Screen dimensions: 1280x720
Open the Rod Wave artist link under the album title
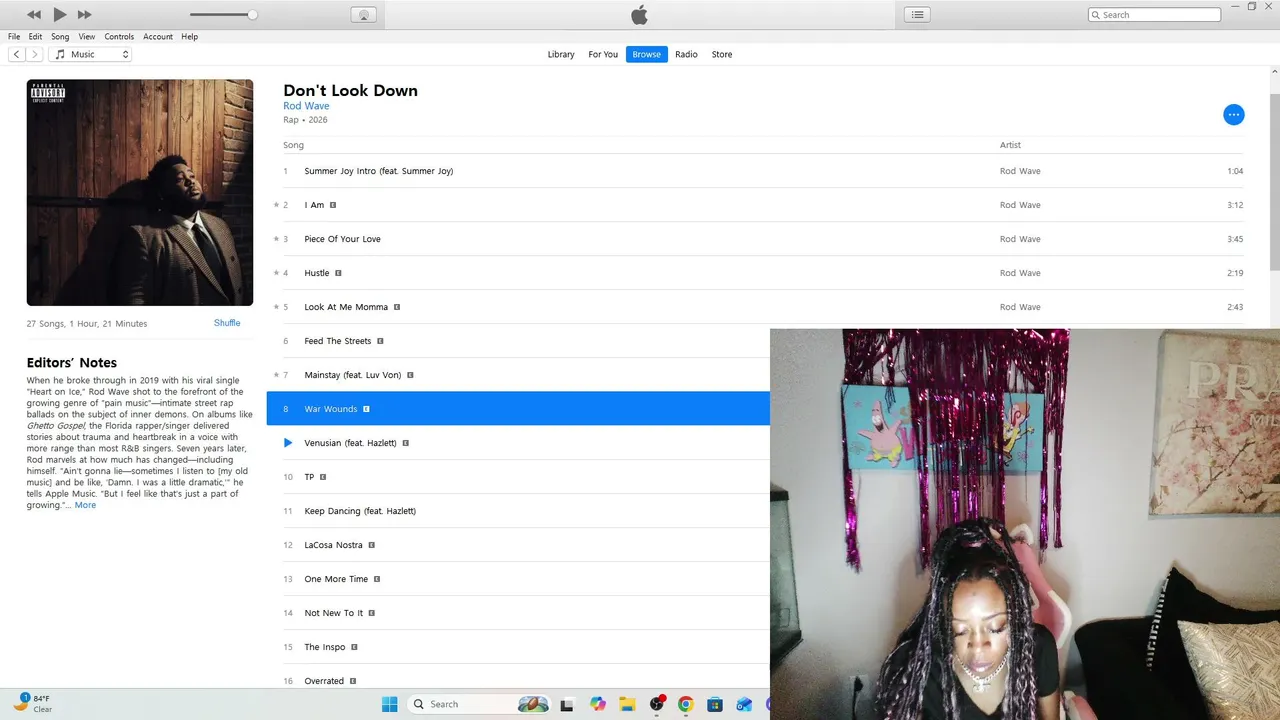click(306, 106)
